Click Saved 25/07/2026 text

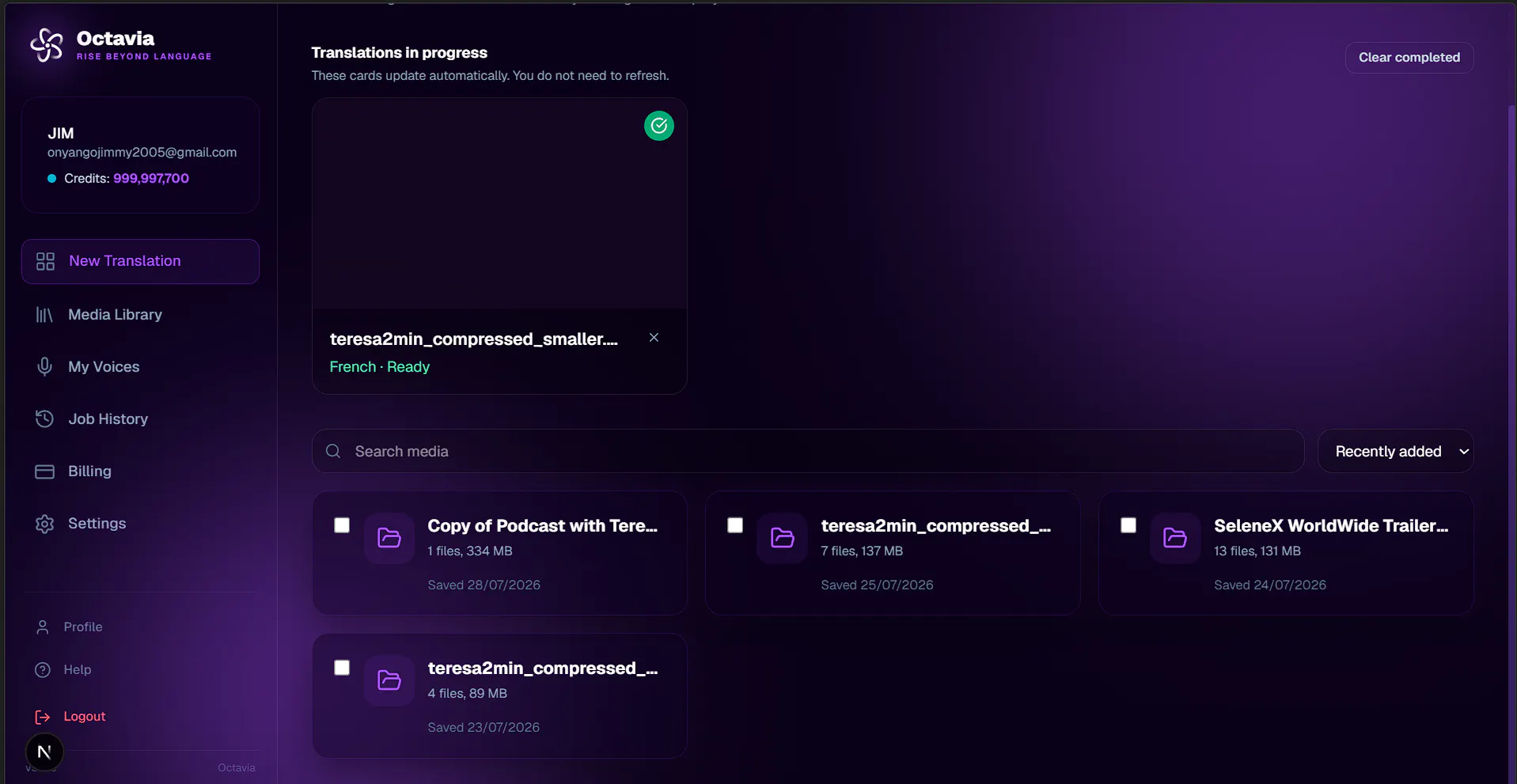pos(877,585)
